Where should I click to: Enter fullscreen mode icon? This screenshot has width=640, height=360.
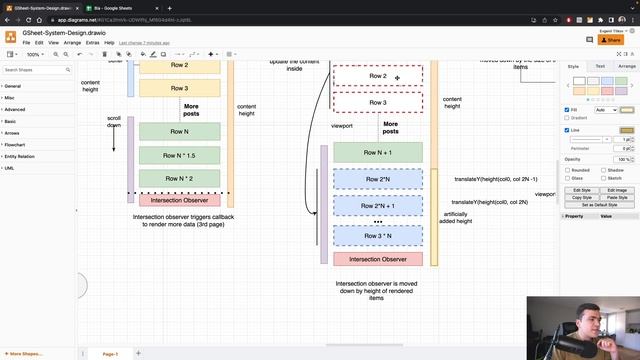pyautogui.click(x=619, y=54)
